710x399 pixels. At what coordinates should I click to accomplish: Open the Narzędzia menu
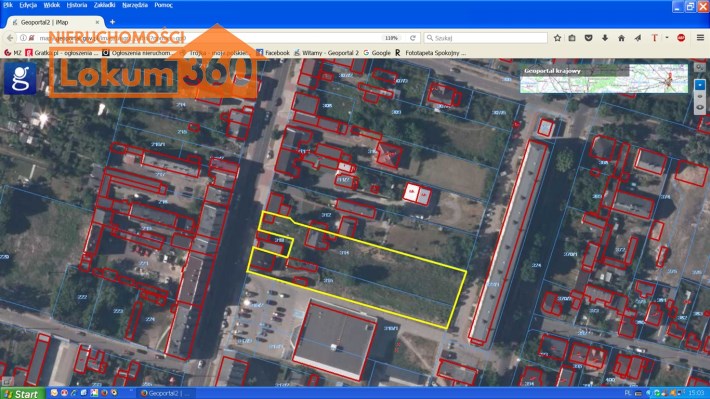pyautogui.click(x=135, y=5)
